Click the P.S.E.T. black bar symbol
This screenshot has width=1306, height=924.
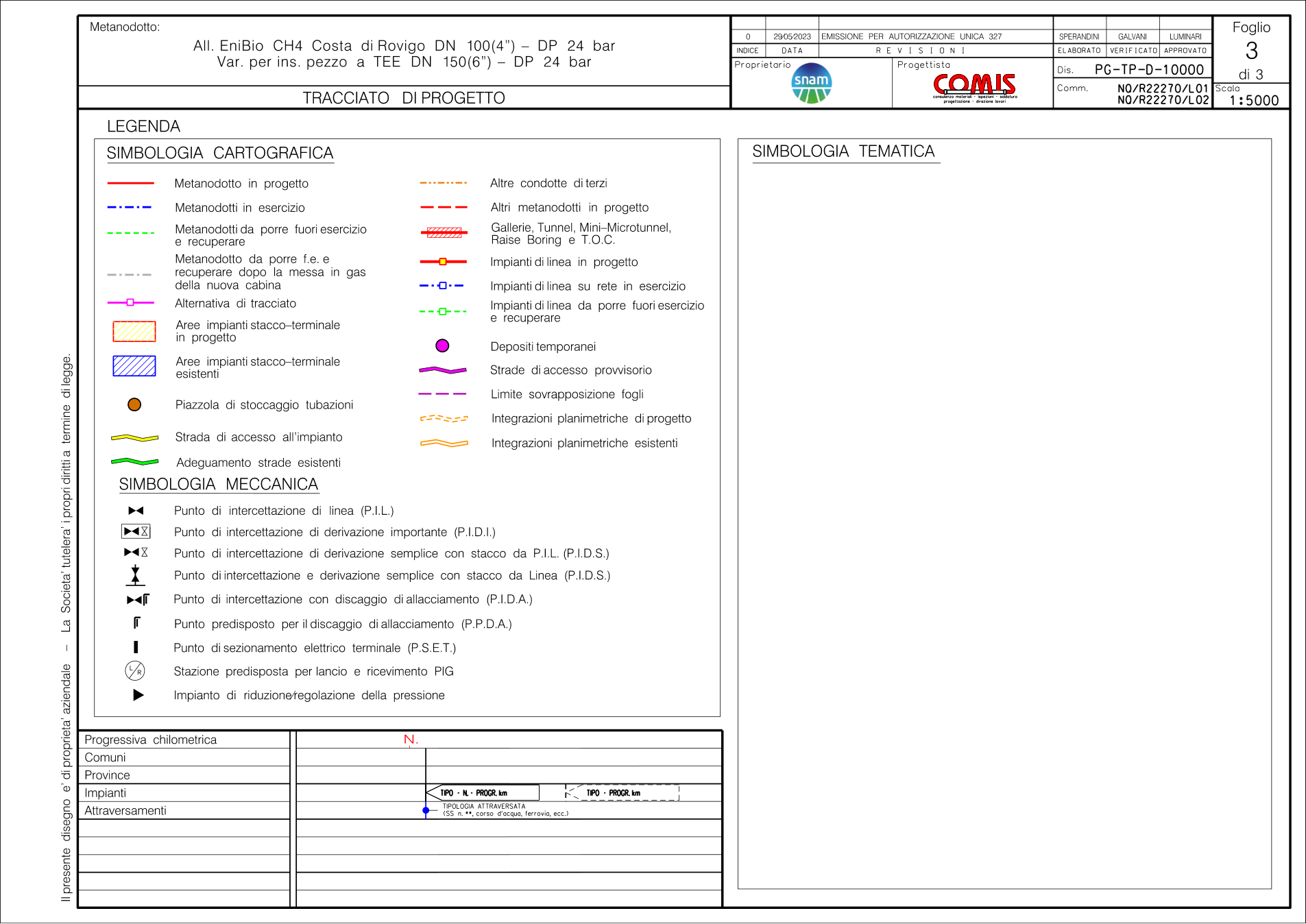[136, 647]
